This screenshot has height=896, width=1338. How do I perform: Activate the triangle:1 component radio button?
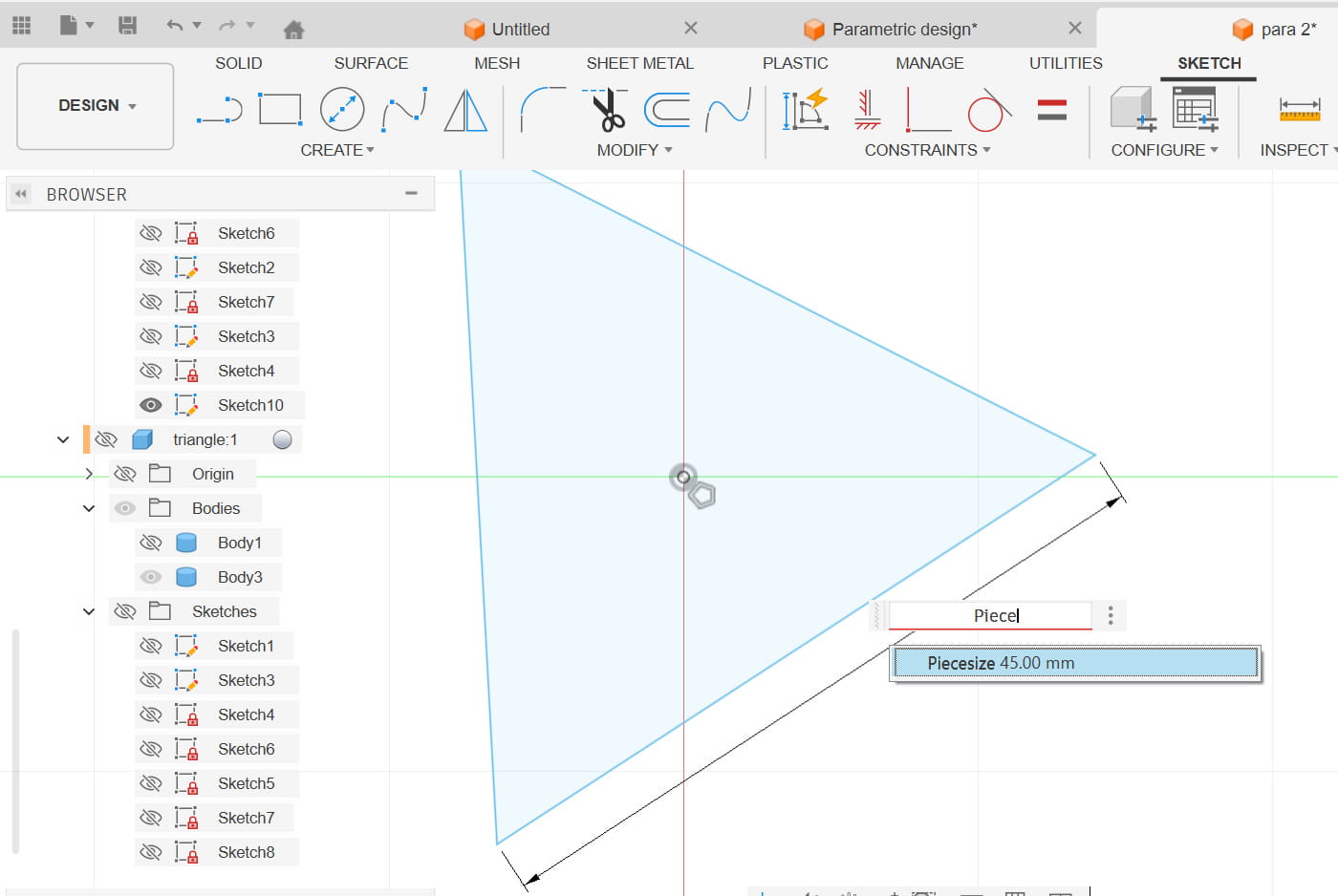(282, 439)
